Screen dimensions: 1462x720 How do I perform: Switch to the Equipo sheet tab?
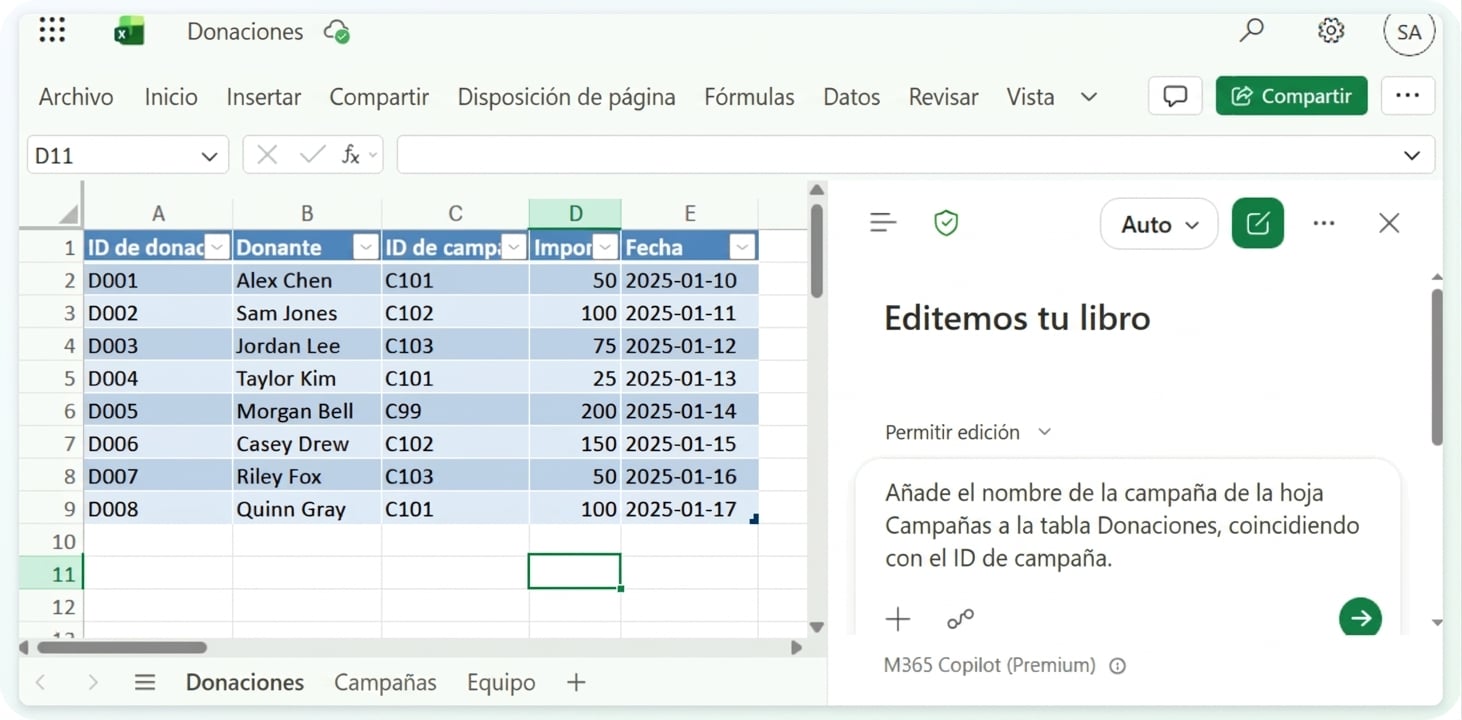pos(501,683)
